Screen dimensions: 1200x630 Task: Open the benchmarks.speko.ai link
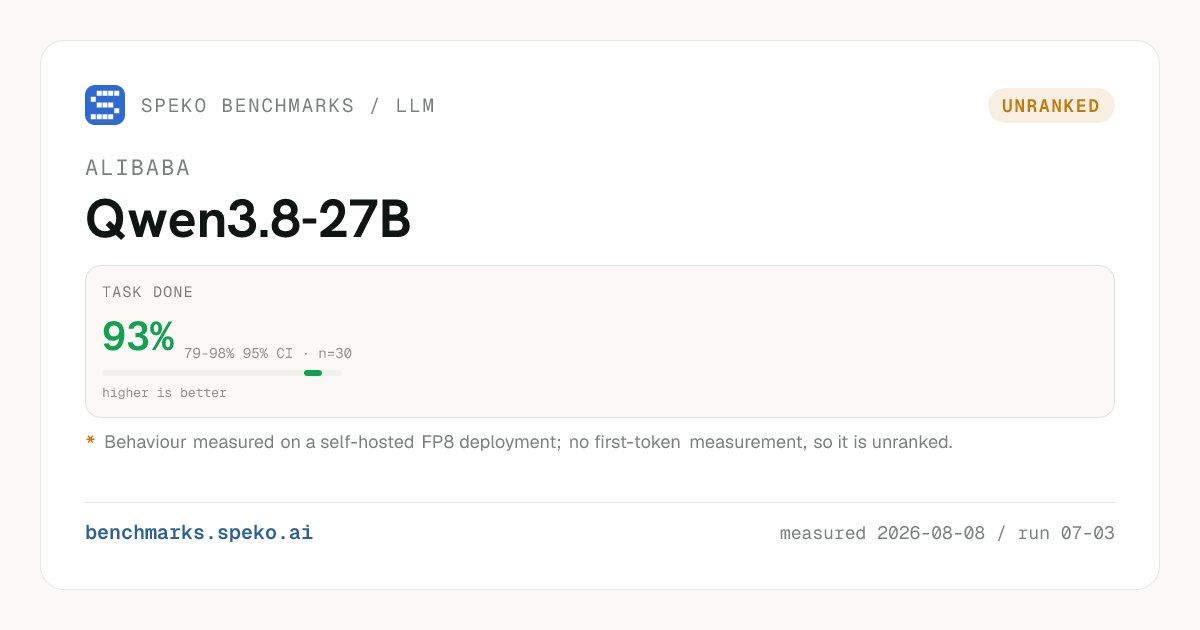coord(199,533)
